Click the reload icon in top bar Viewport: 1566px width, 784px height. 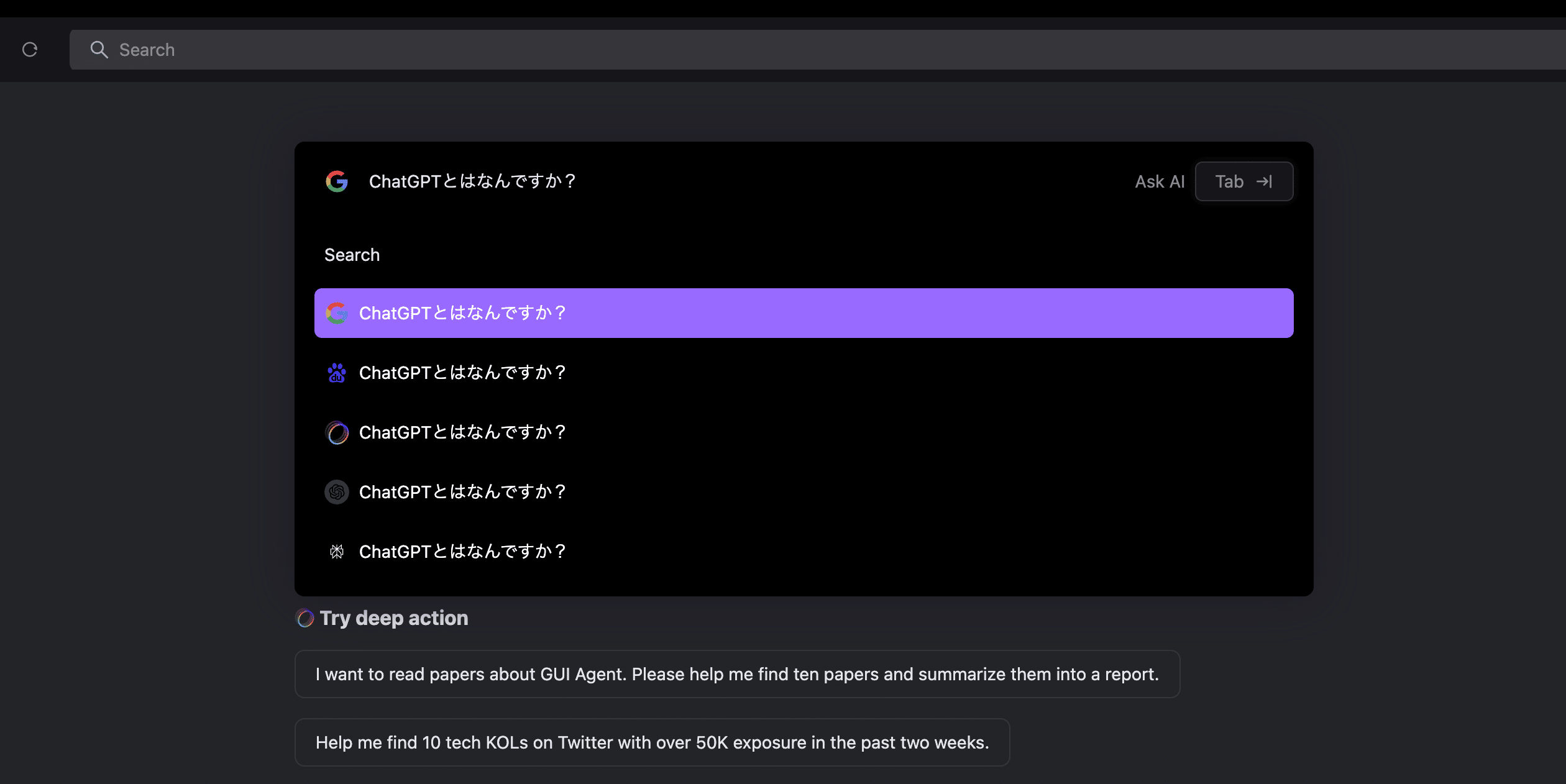pyautogui.click(x=30, y=50)
